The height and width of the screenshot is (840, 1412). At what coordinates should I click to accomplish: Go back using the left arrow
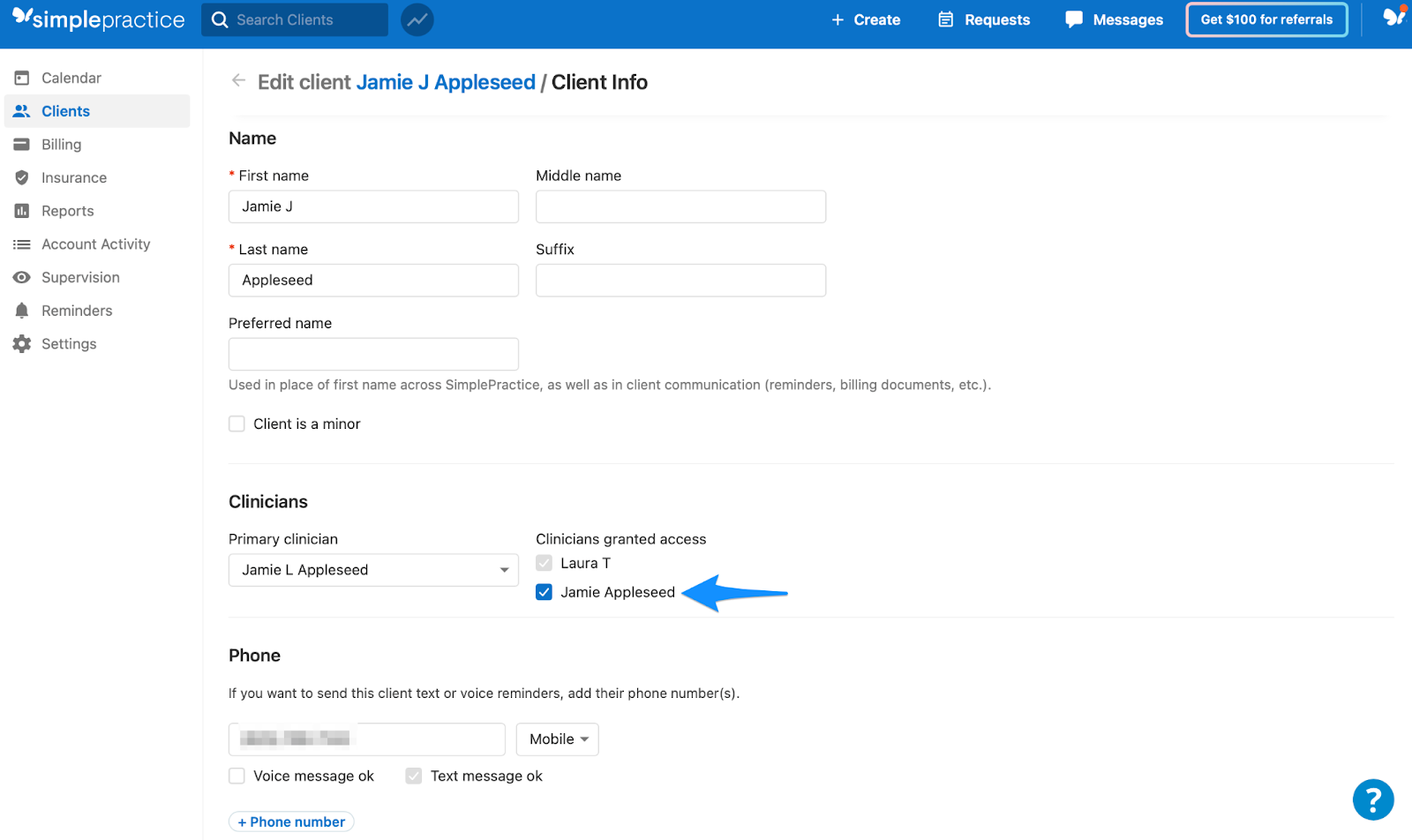238,80
